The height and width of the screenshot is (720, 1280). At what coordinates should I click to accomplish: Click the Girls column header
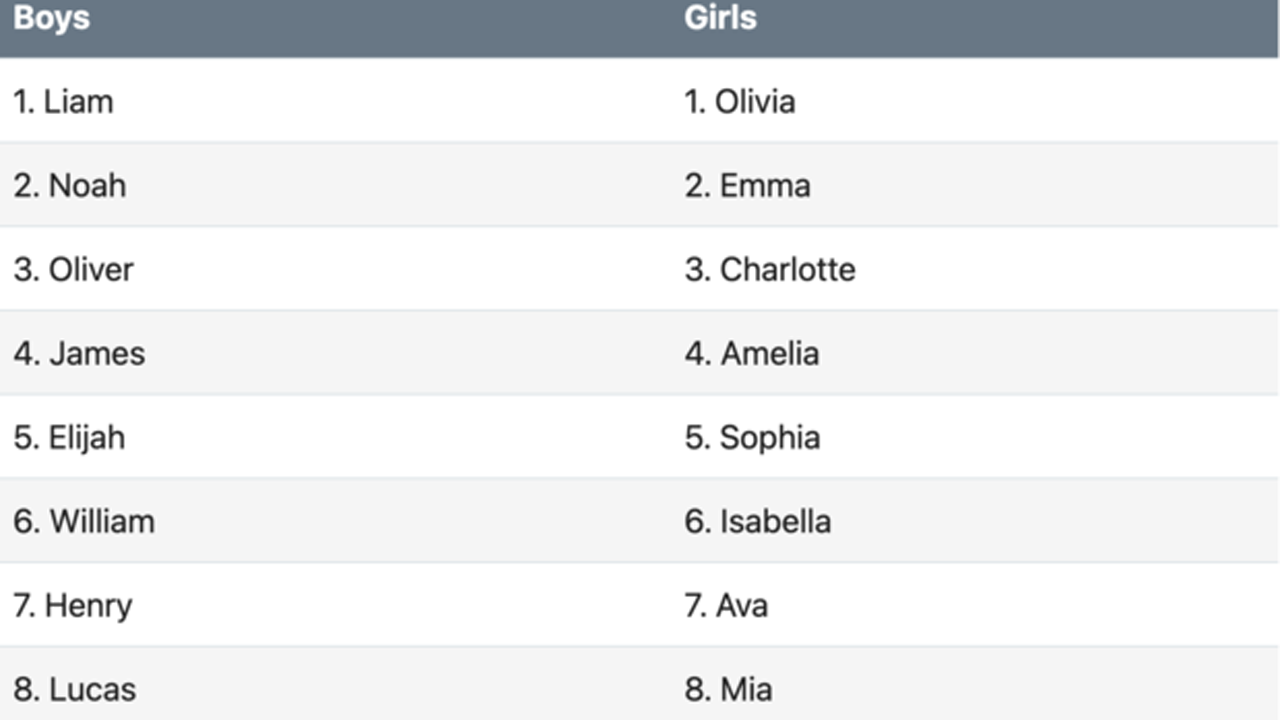point(720,18)
